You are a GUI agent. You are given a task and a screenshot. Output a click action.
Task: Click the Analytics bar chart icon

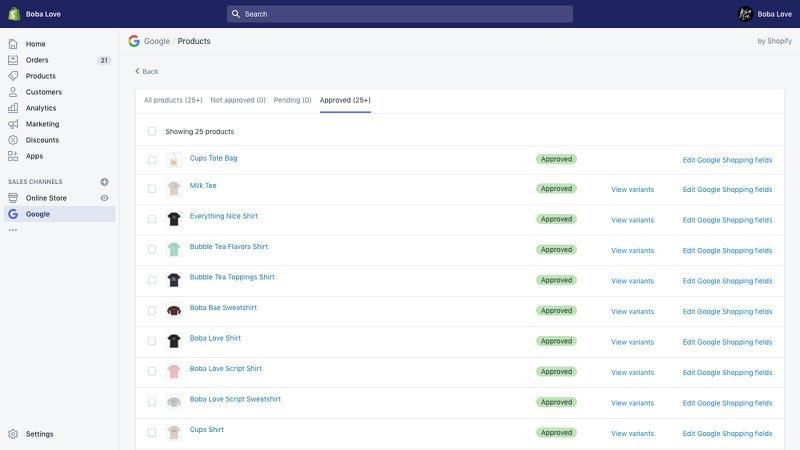click(13, 108)
